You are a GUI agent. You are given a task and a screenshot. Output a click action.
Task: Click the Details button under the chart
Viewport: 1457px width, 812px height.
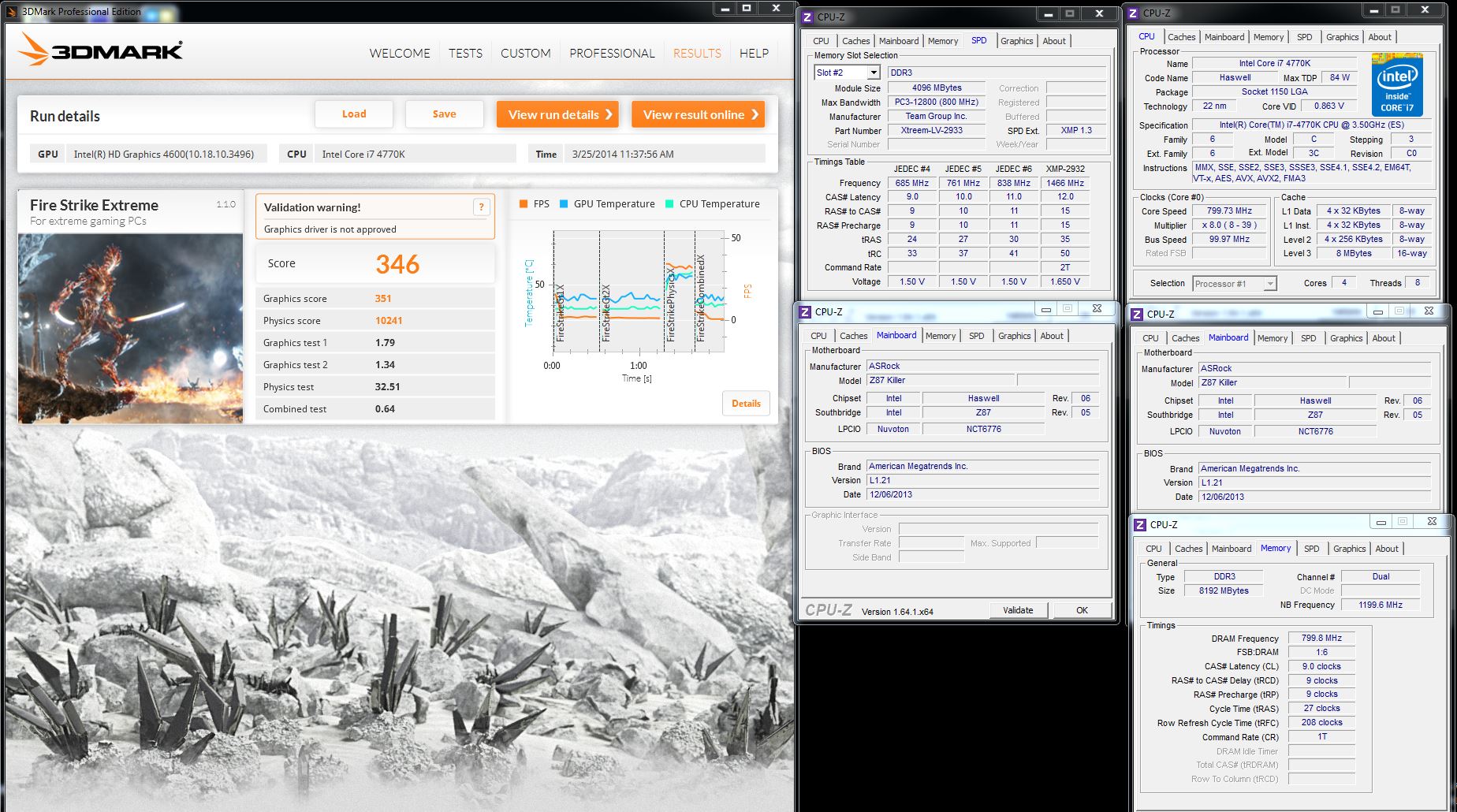(x=746, y=404)
